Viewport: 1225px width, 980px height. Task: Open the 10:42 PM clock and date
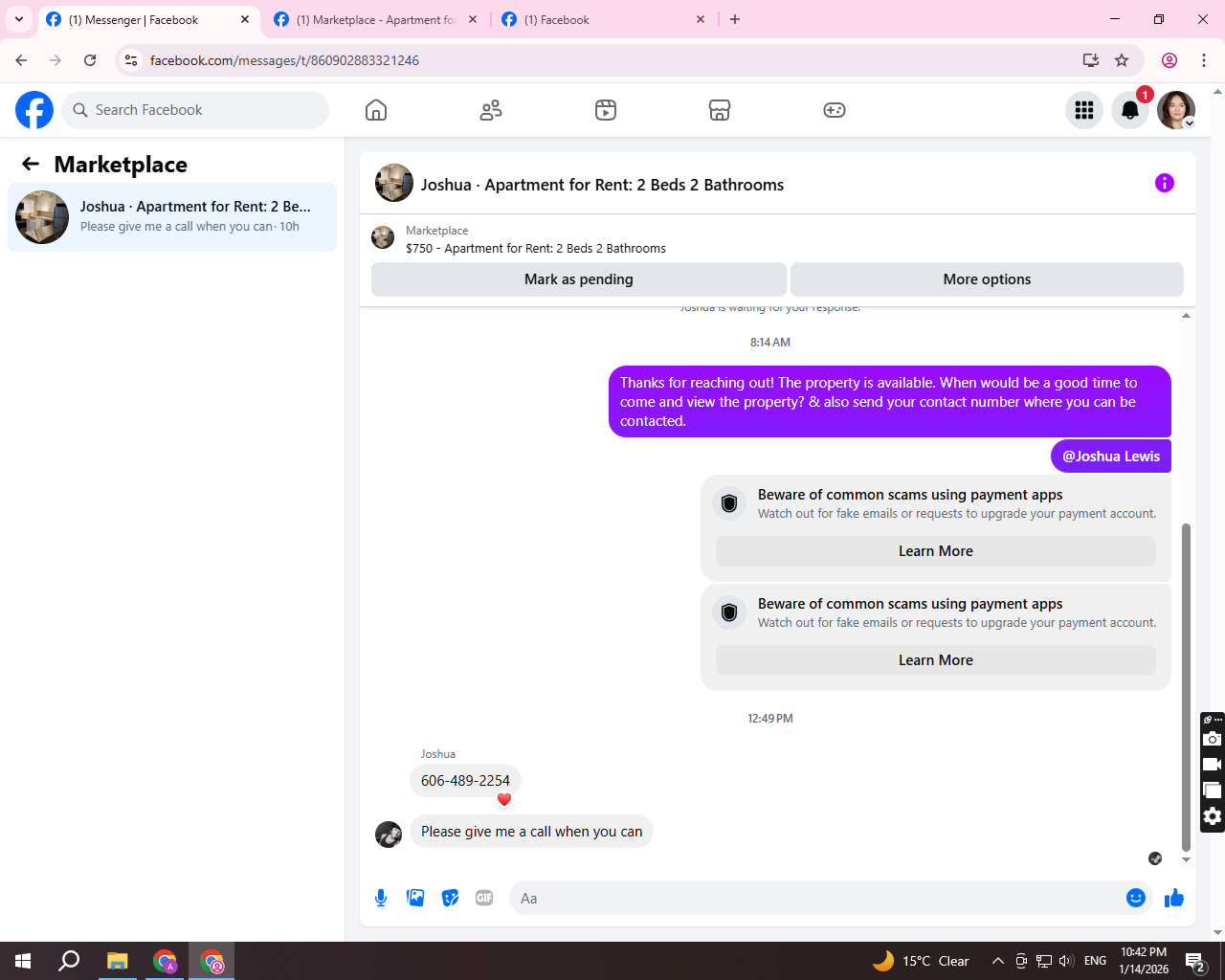(1144, 961)
